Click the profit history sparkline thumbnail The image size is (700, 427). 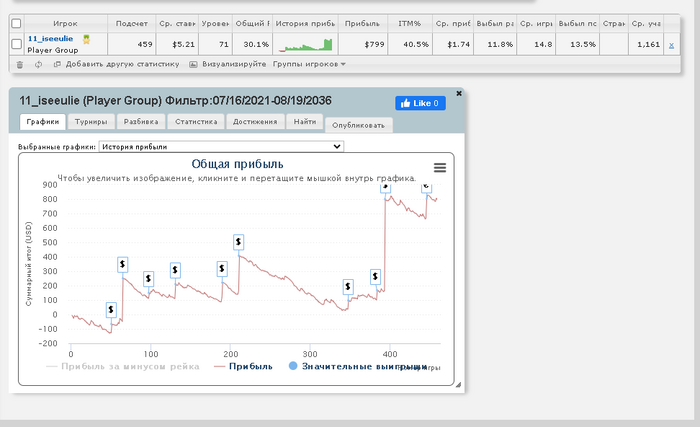pyautogui.click(x=305, y=45)
